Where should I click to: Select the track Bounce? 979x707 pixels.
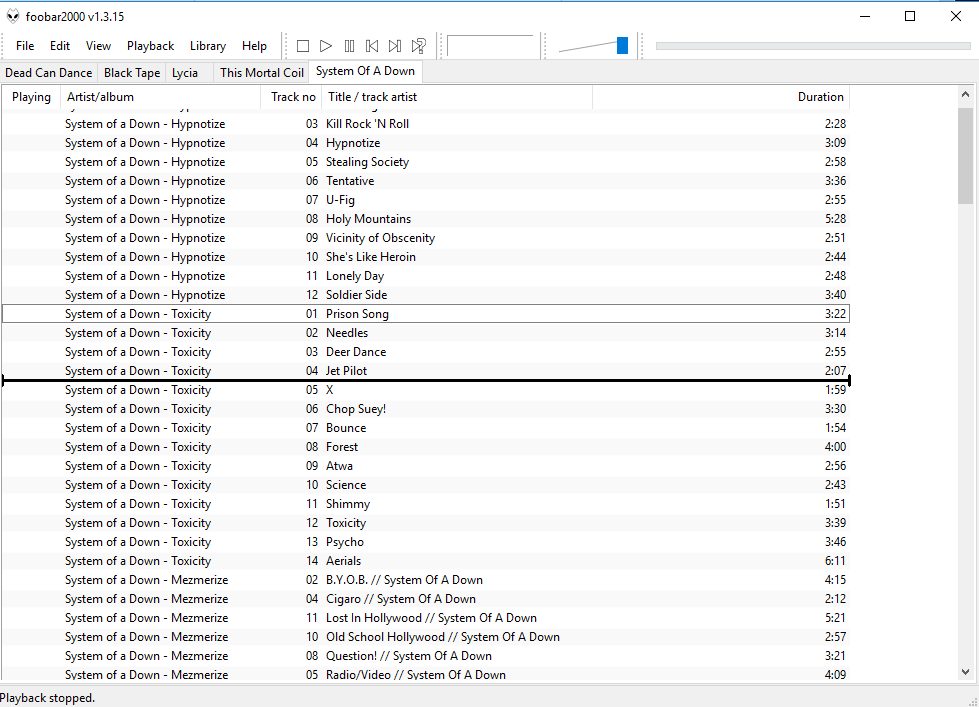click(426, 428)
